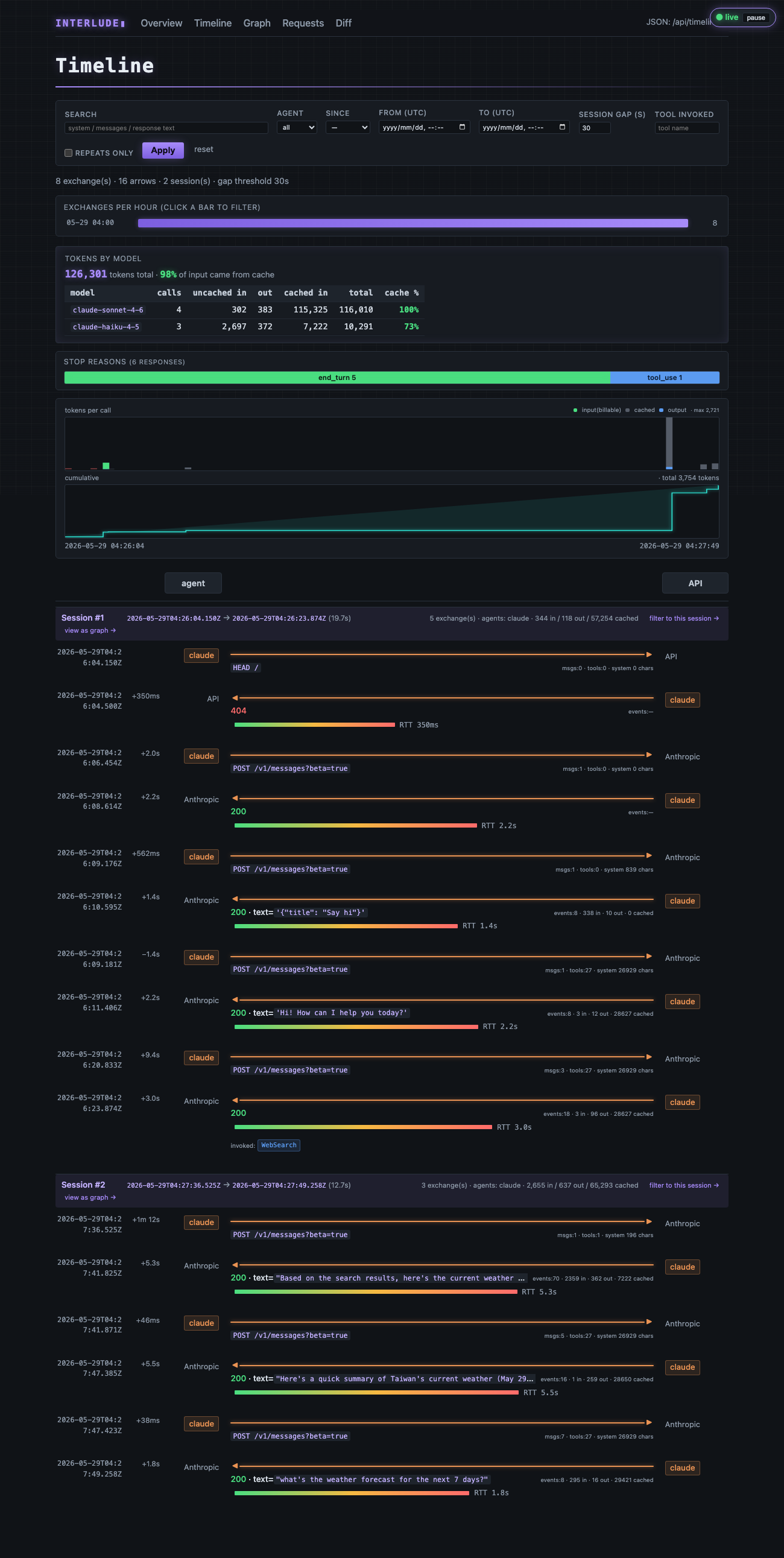Click the output legend item
Viewport: 784px width, 1558px height.
pos(672,410)
